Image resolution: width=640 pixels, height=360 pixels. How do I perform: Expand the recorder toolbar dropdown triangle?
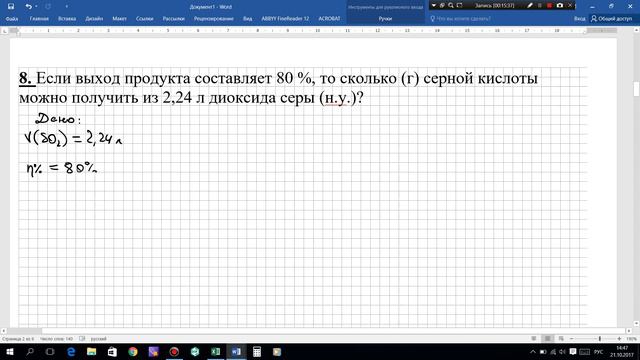pyautogui.click(x=434, y=6)
